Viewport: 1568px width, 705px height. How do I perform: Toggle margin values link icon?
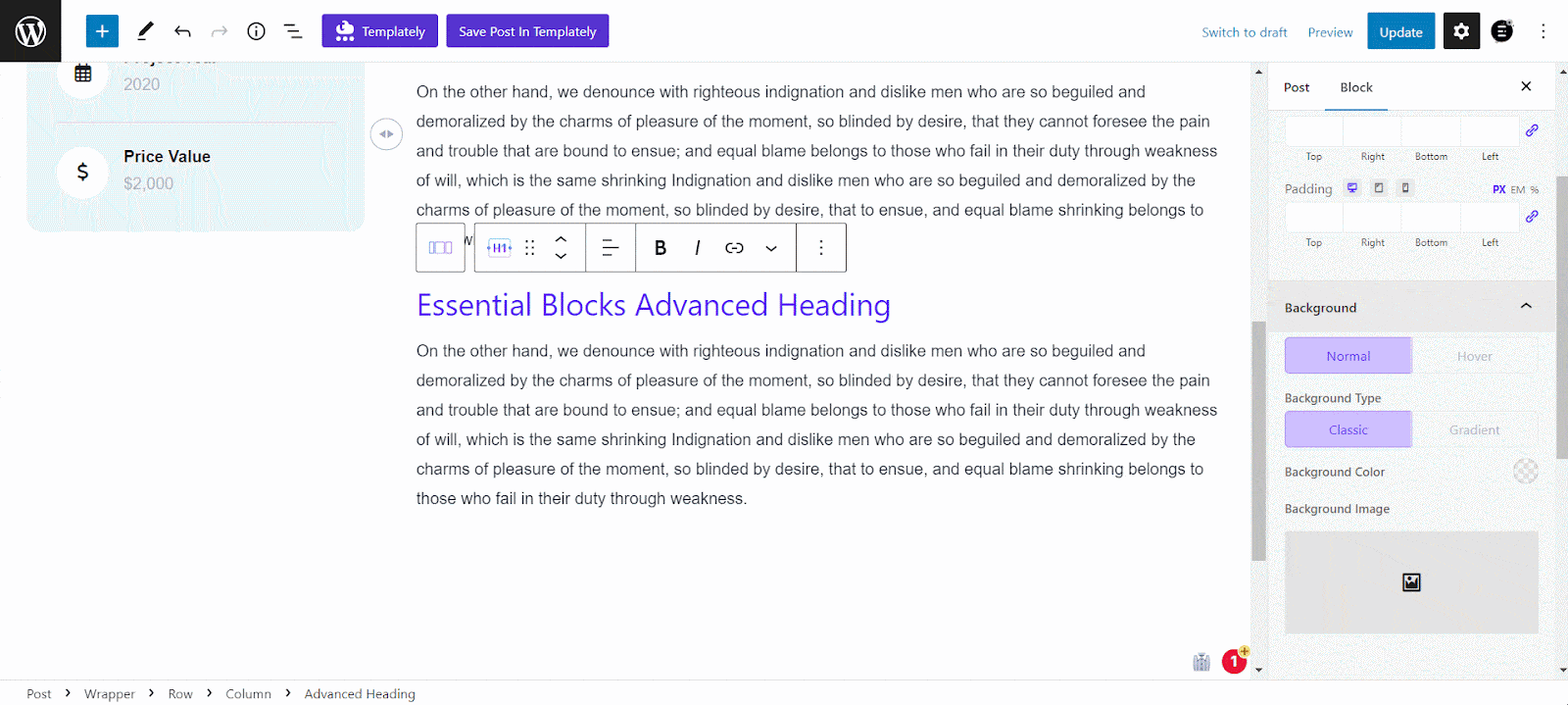1532,130
